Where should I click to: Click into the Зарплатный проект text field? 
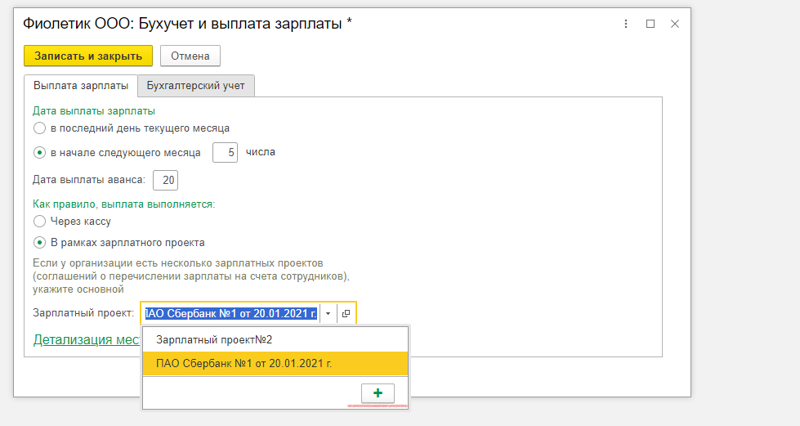tap(231, 313)
